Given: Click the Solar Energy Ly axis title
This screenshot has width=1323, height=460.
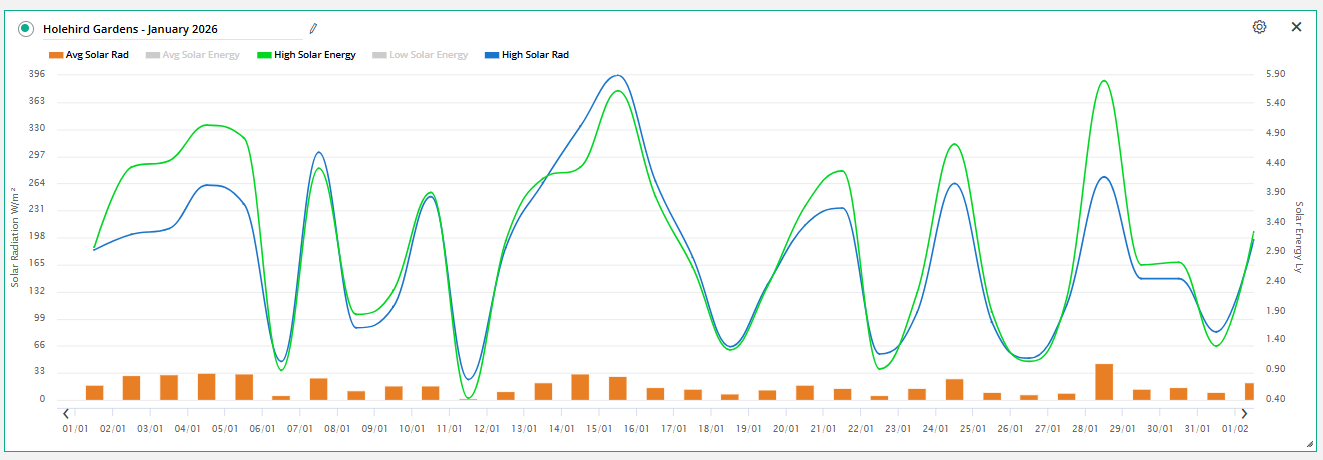Looking at the screenshot, I should (x=1299, y=237).
